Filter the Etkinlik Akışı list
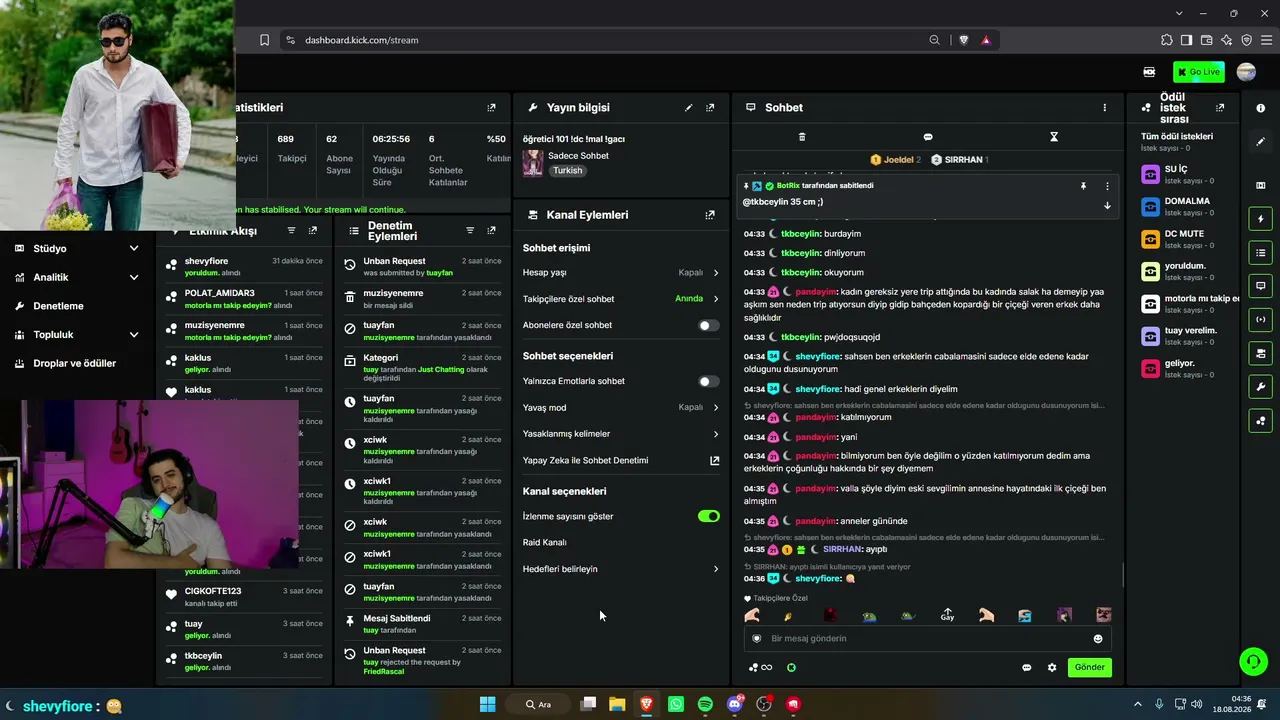The width and height of the screenshot is (1280, 720). tap(292, 230)
